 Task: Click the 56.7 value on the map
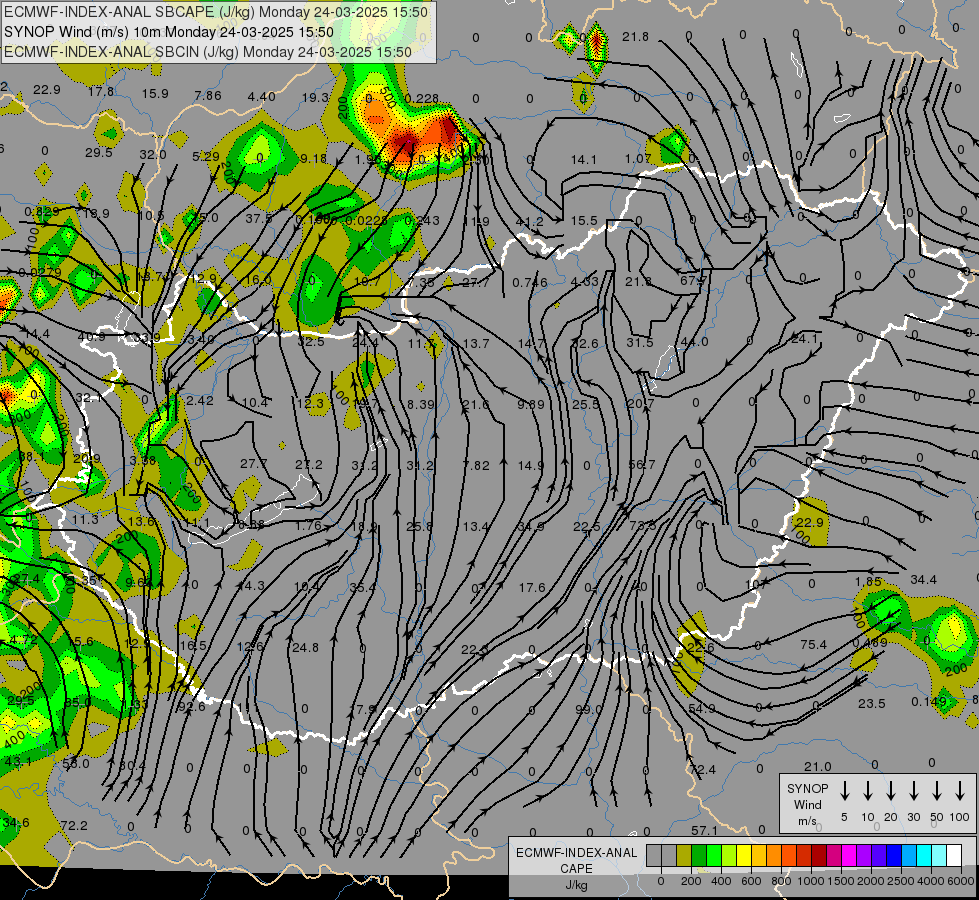point(642,465)
